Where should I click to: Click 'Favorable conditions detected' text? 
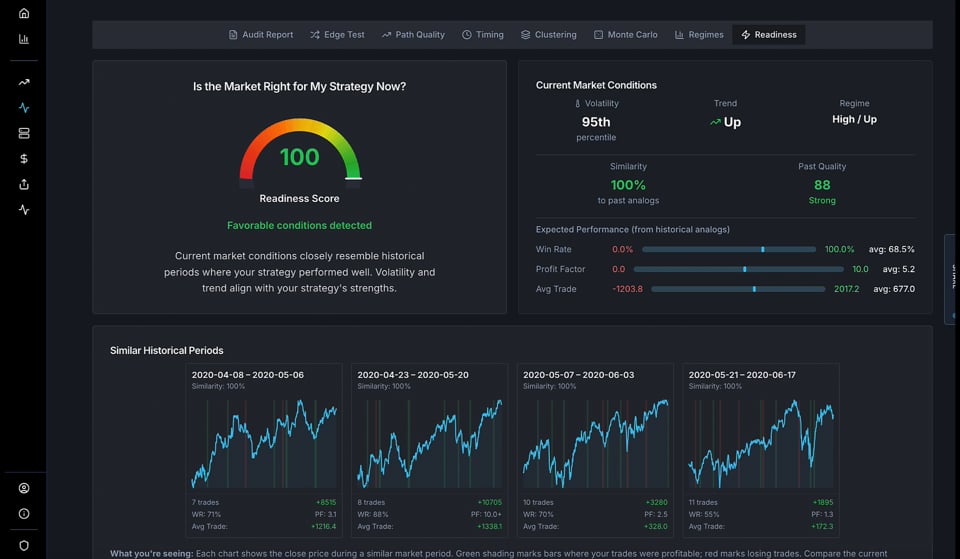(299, 225)
